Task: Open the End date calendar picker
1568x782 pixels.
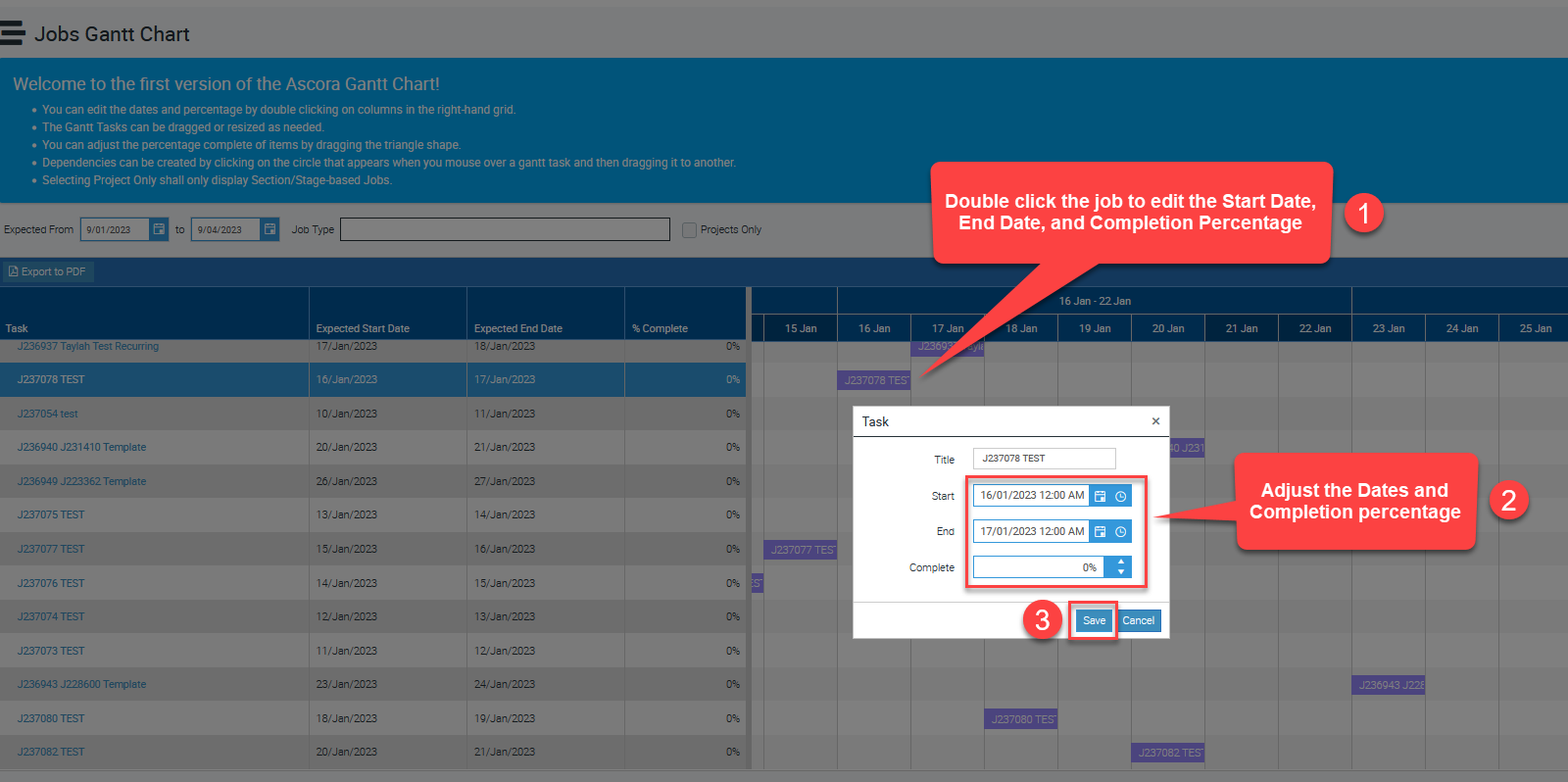Action: (x=1100, y=531)
